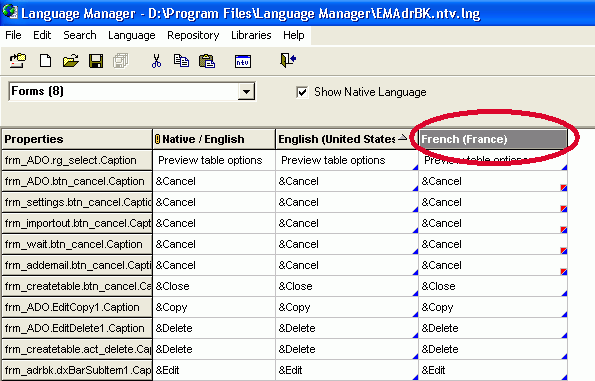This screenshot has width=595, height=381.
Task: Open the Edit menu
Action: click(42, 35)
